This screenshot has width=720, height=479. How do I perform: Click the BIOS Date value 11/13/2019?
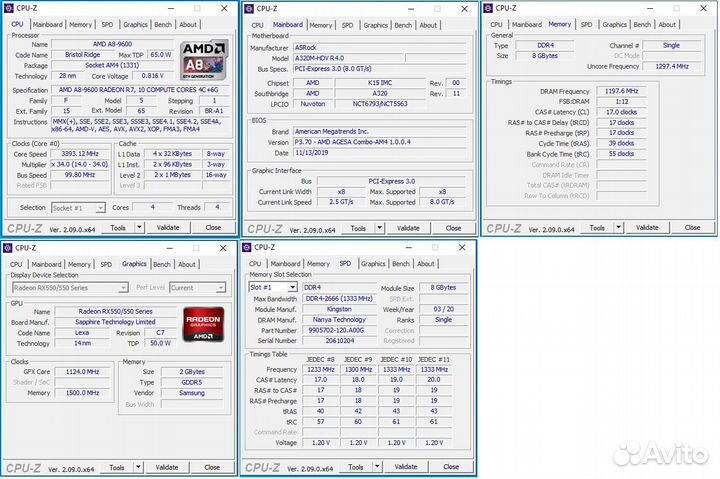coord(380,152)
